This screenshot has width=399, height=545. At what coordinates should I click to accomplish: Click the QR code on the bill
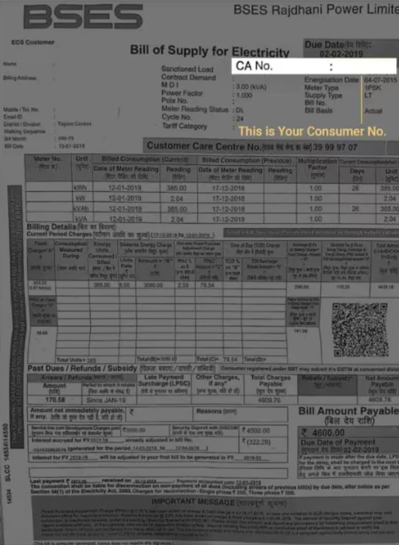pos(360,330)
